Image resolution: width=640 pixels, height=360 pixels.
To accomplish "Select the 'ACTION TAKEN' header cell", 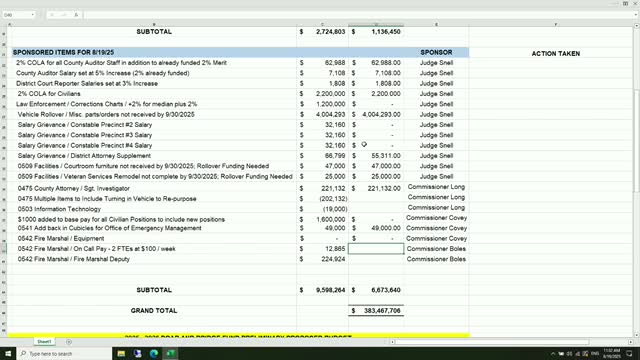I will 556,53.
